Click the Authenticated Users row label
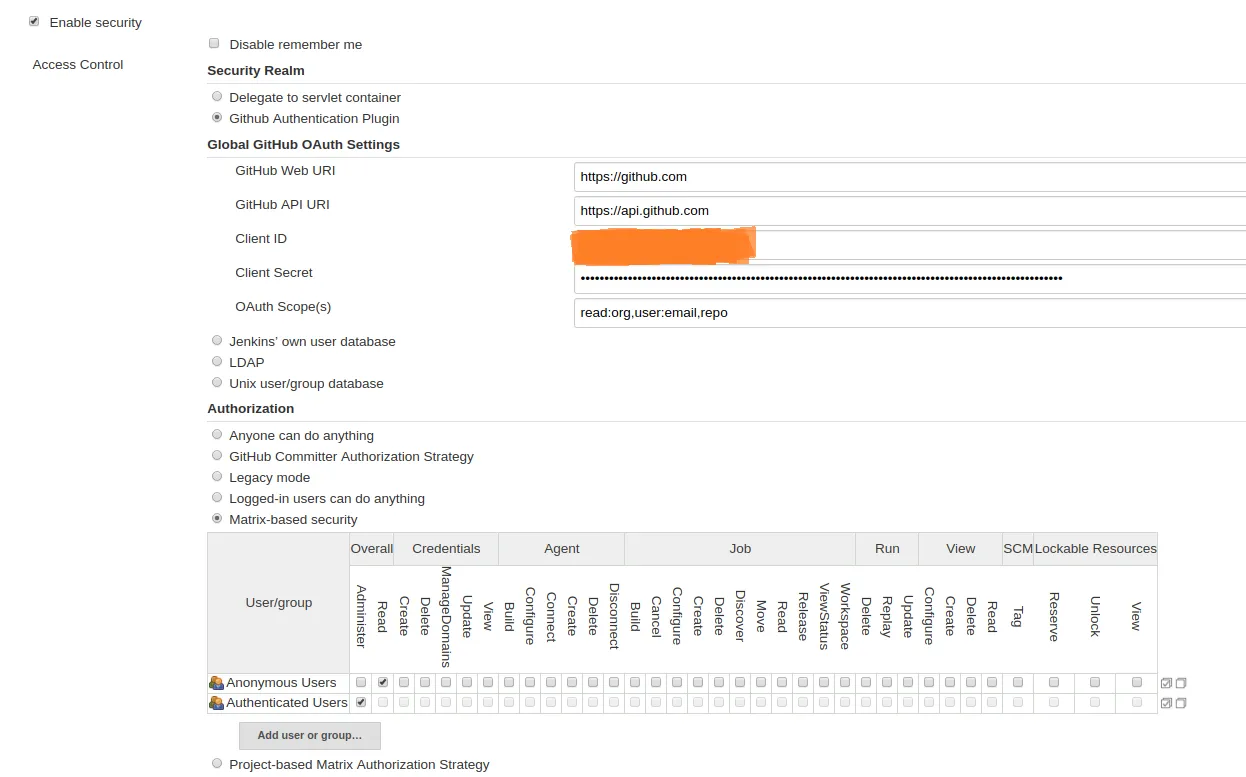This screenshot has height=777, width=1246. [x=287, y=702]
